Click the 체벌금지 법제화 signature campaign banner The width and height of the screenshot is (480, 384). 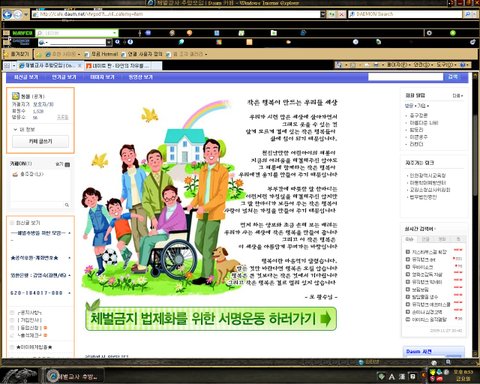click(x=211, y=319)
